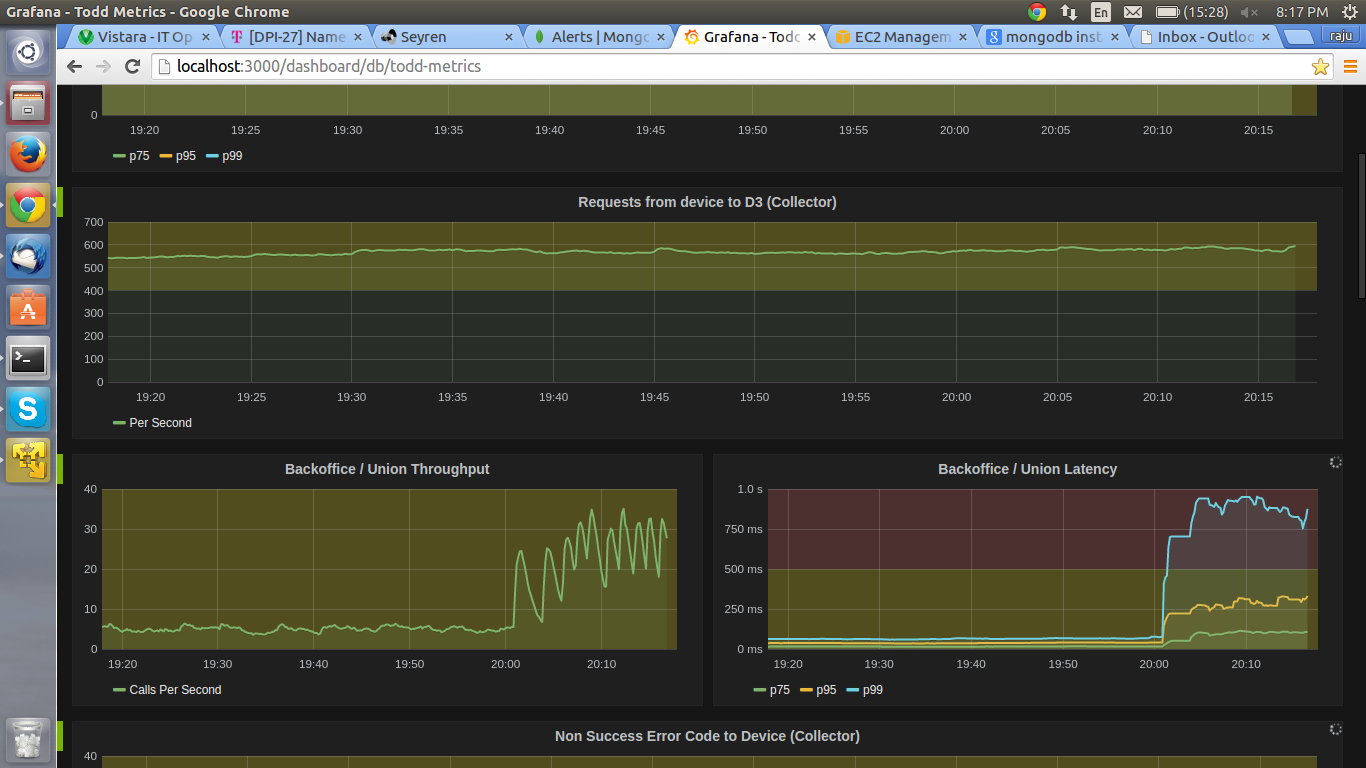Viewport: 1366px width, 768px height.
Task: Click the Per Second legend color swatch
Action: click(x=119, y=423)
